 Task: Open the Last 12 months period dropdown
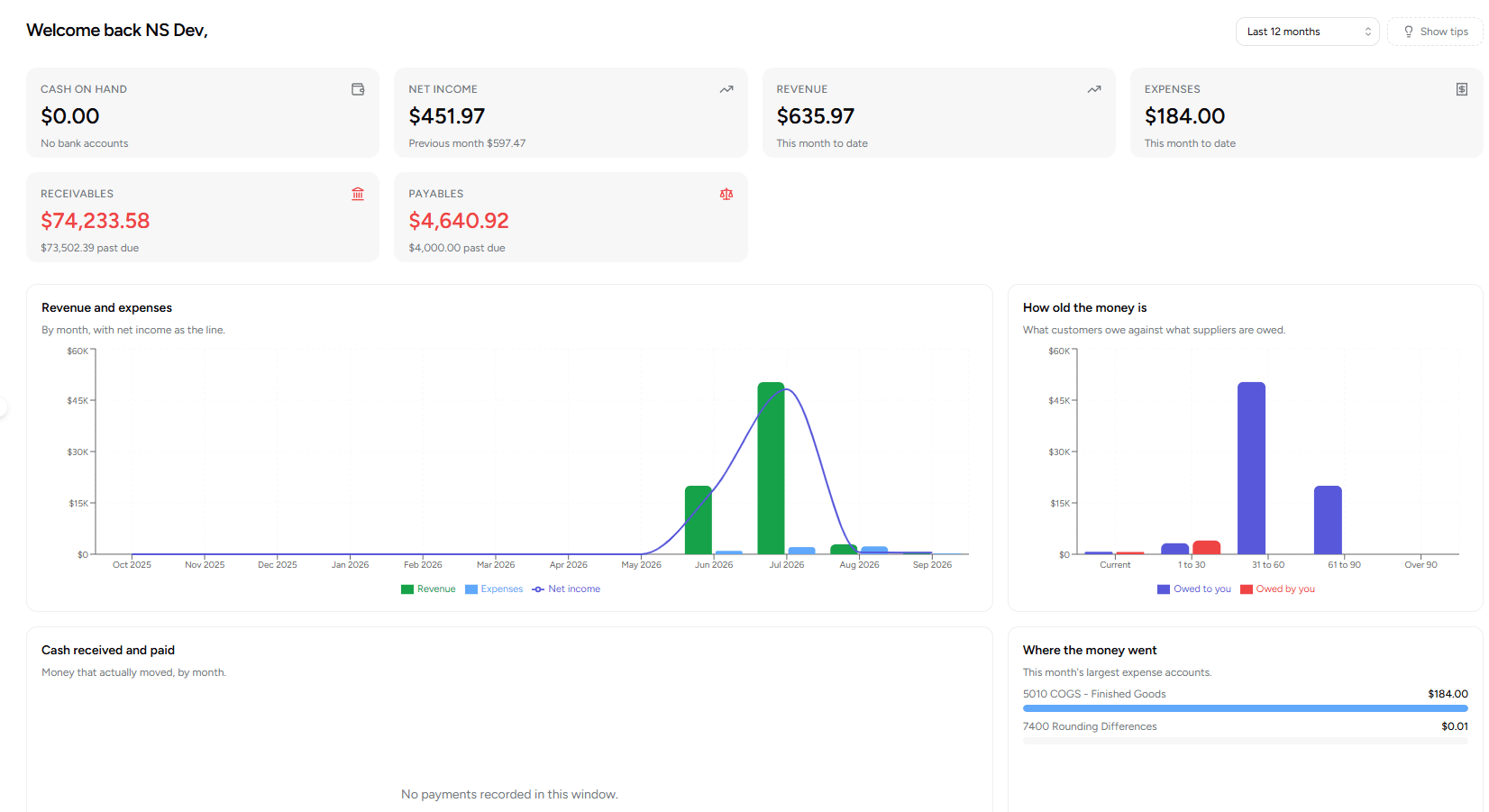[x=1307, y=32]
